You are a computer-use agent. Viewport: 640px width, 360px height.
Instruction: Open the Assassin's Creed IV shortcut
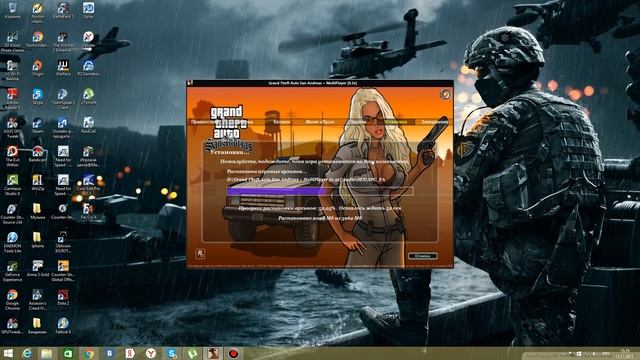tap(38, 299)
